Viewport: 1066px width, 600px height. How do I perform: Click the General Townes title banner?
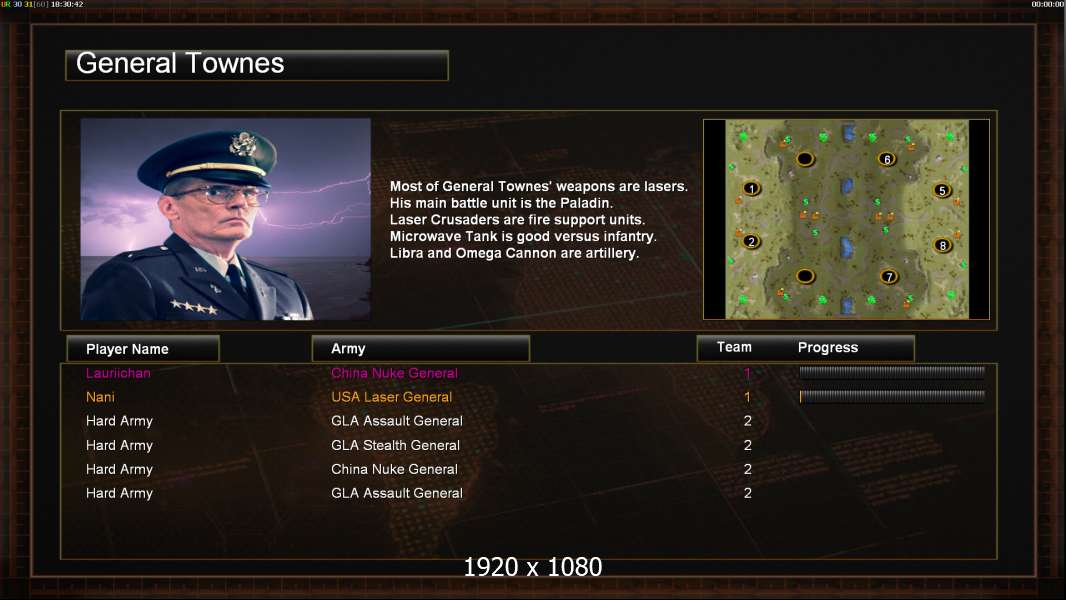pyautogui.click(x=257, y=65)
